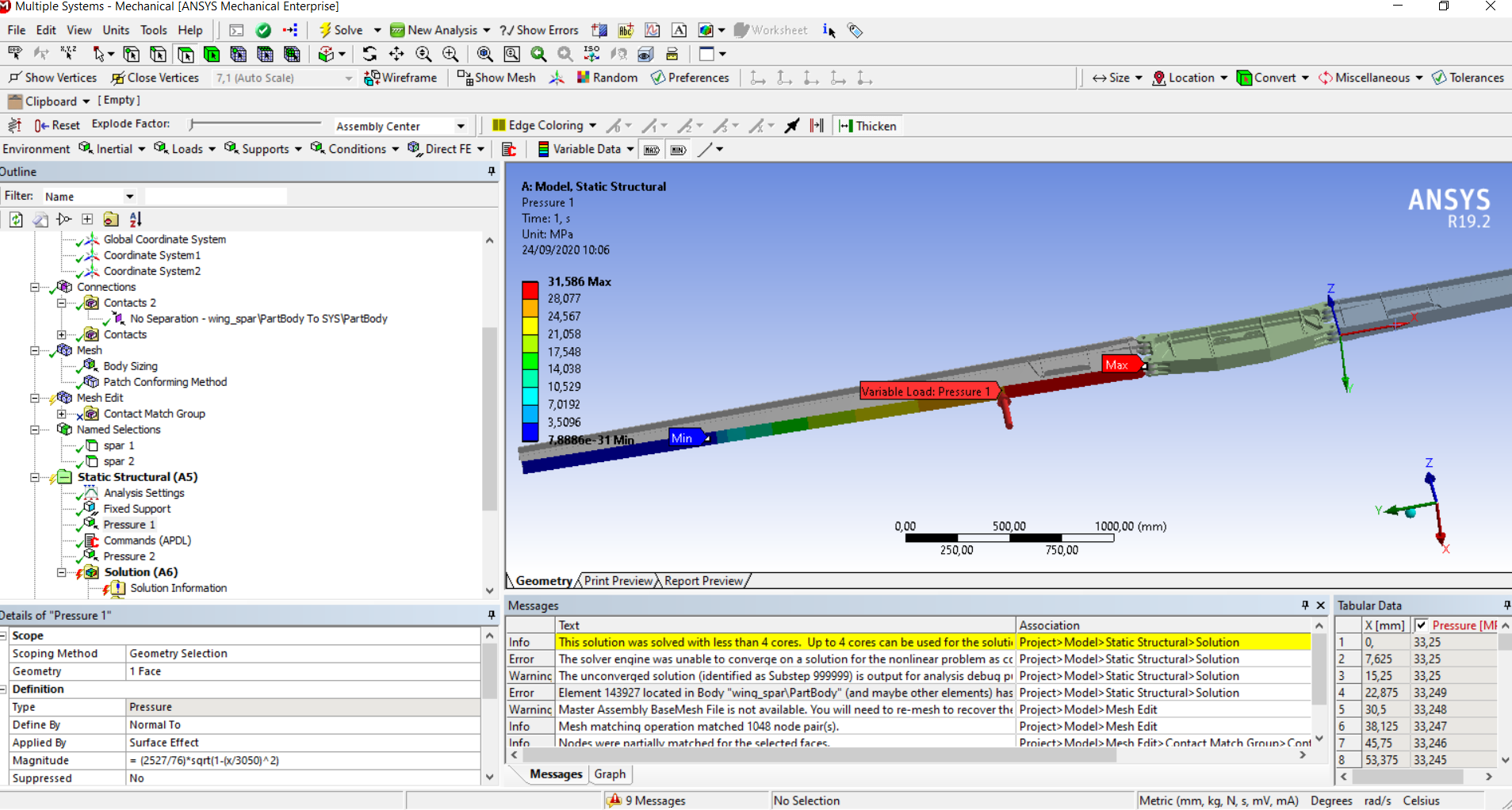Click the Sort A-Z icon in Outline
This screenshot has width=1512, height=810.
136,220
